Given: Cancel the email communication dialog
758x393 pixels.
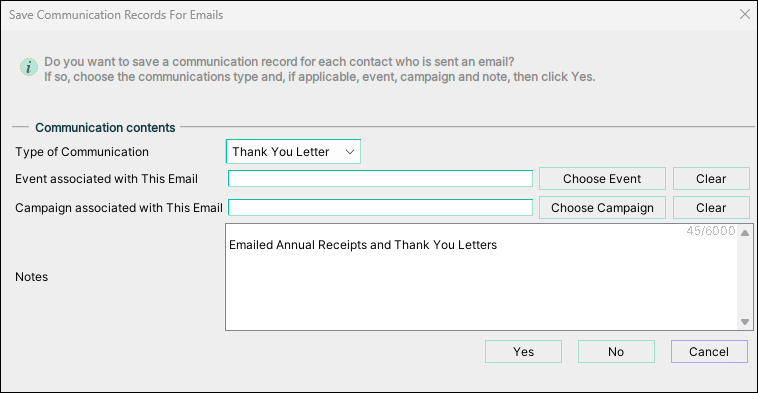Looking at the screenshot, I should 709,351.
